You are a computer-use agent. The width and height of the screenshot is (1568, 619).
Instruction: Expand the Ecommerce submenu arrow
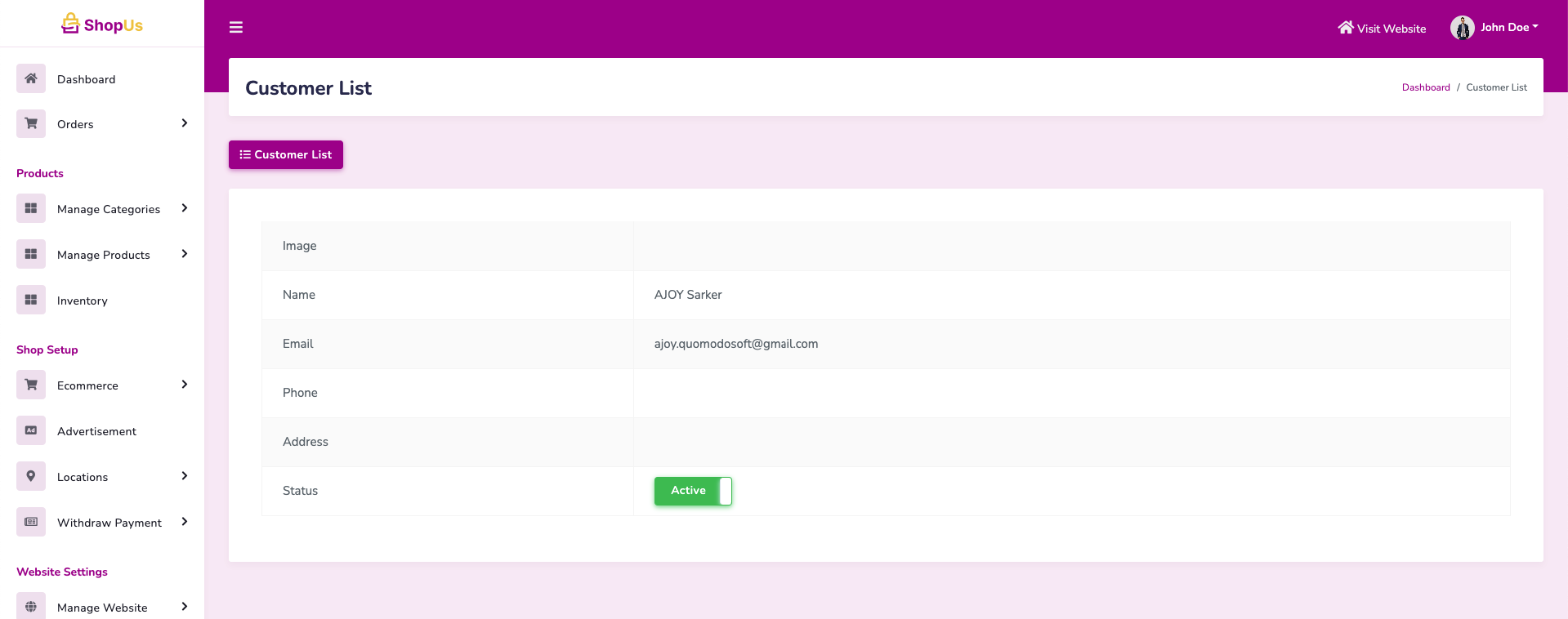click(x=185, y=385)
